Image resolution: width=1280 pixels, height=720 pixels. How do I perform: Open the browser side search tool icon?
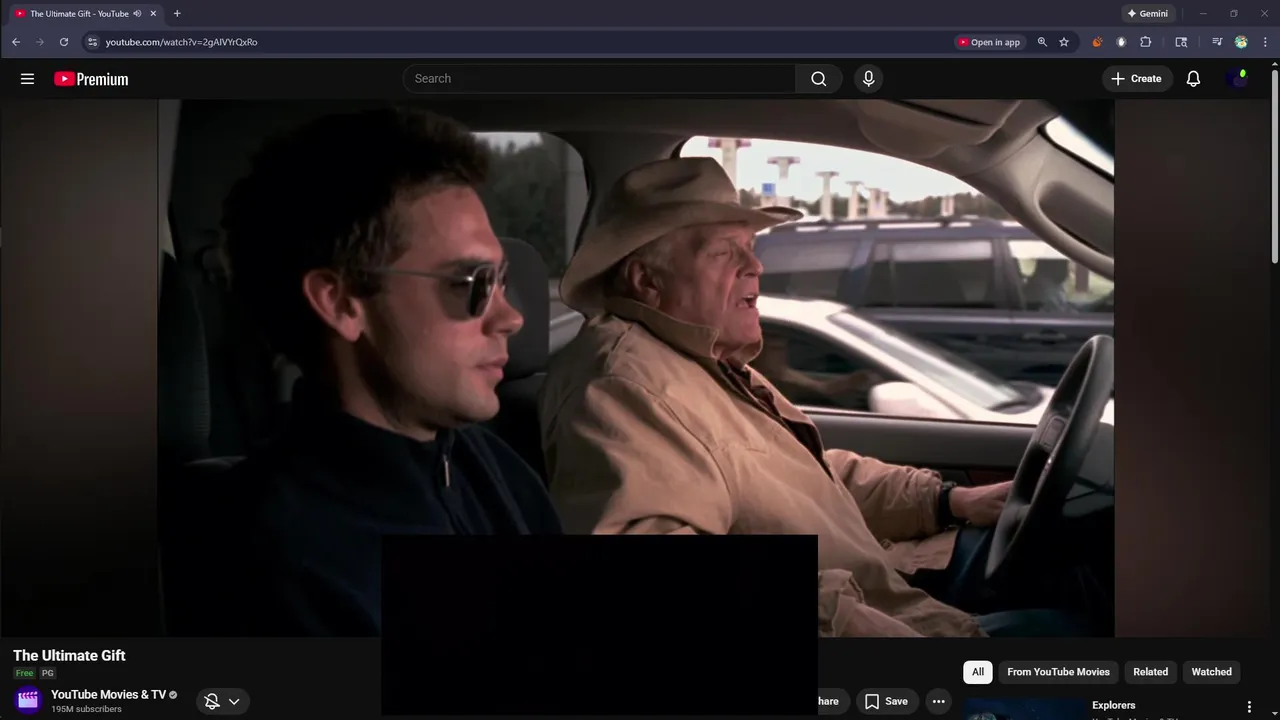(1181, 42)
